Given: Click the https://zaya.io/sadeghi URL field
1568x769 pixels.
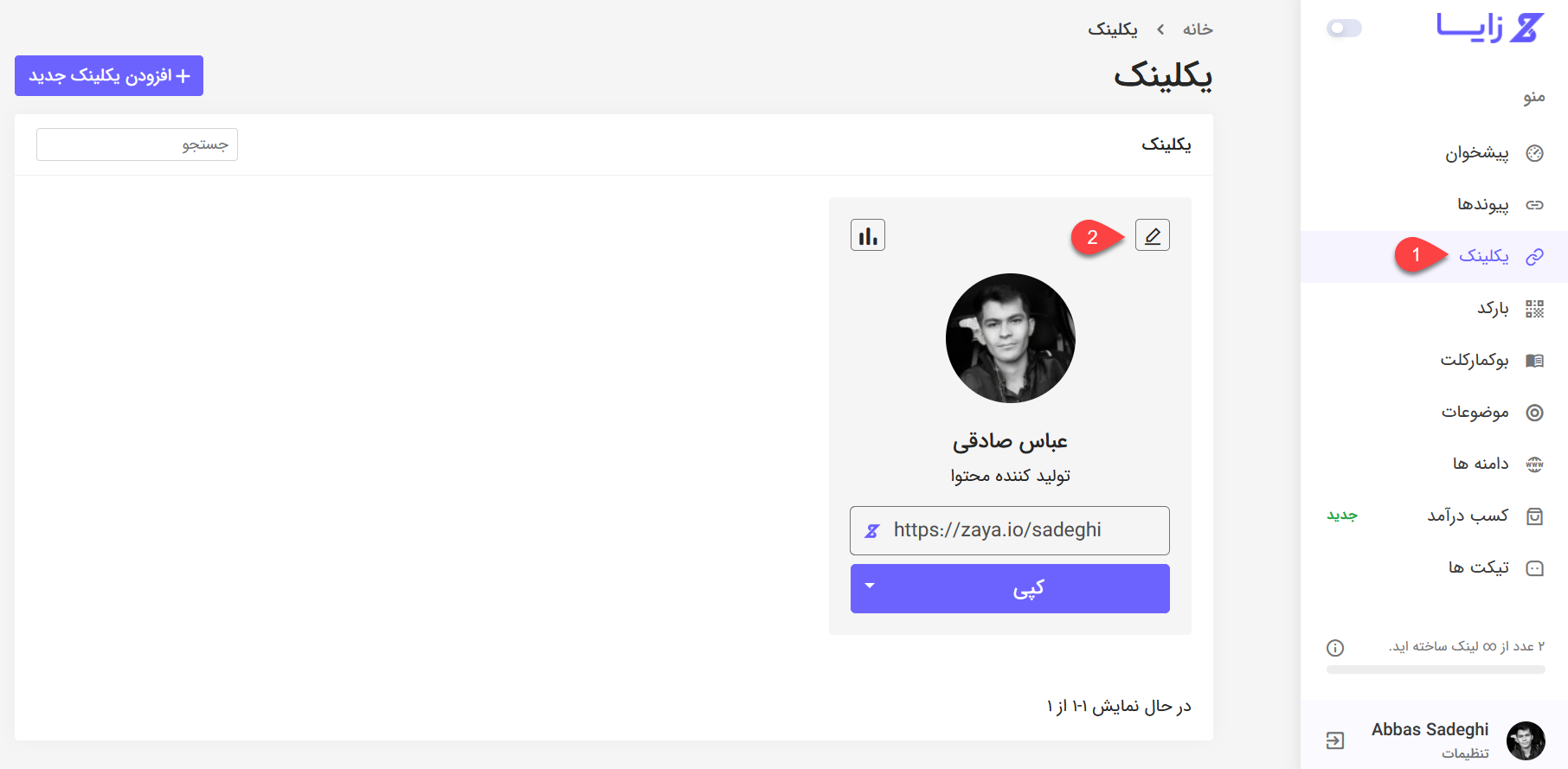Looking at the screenshot, I should (x=1010, y=530).
